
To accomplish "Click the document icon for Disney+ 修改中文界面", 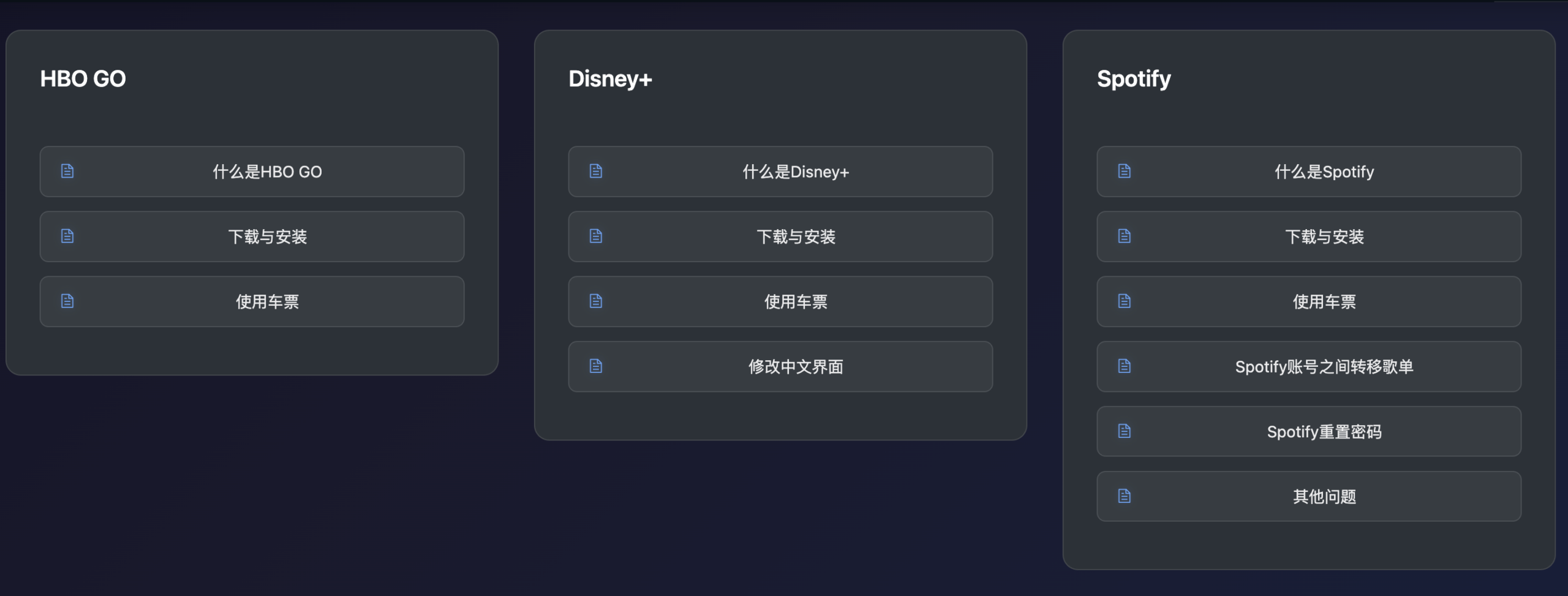I will point(595,366).
